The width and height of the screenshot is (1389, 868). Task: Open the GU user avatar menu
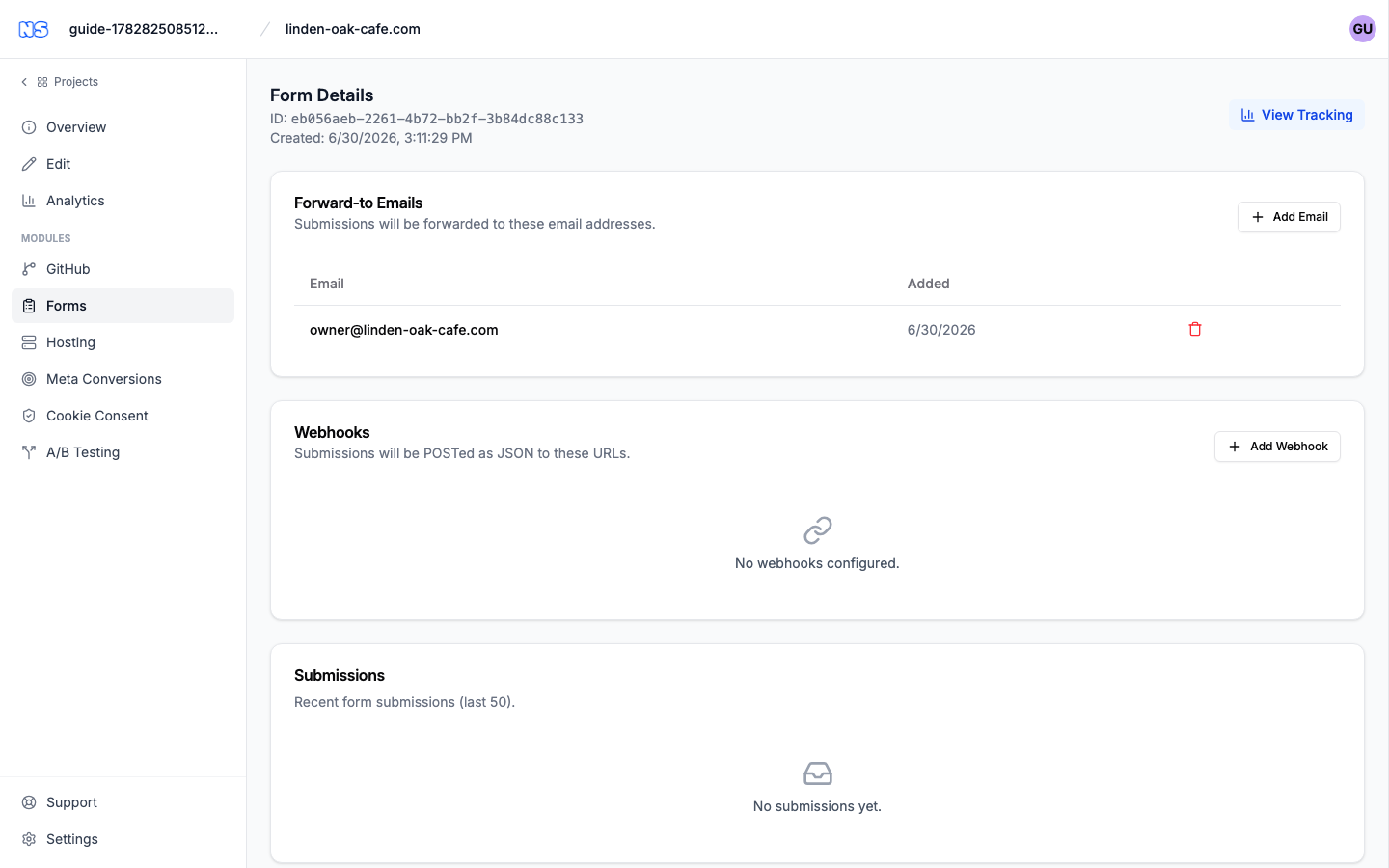click(1362, 29)
